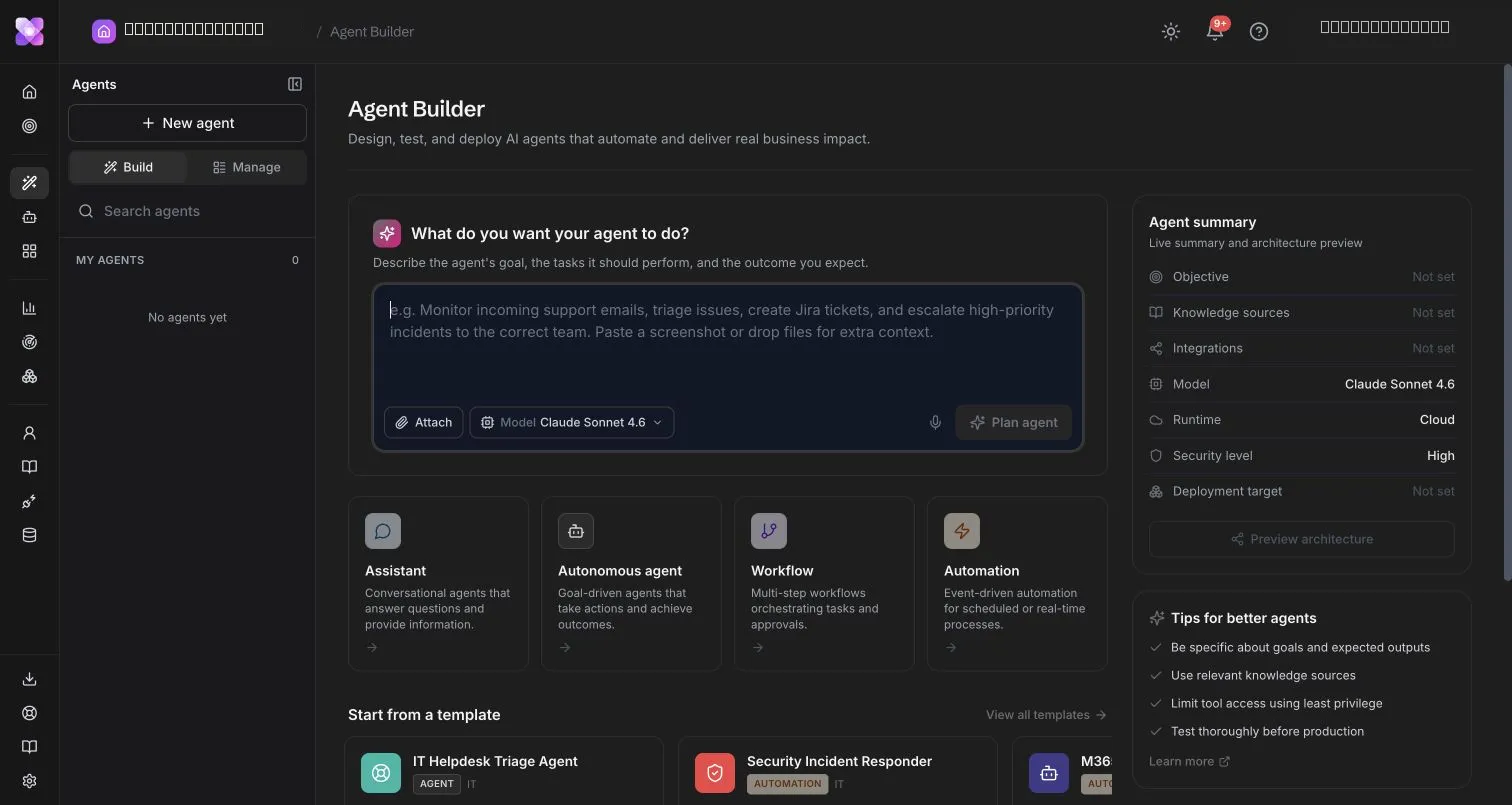Viewport: 1512px width, 805px height.
Task: Open the Model Claude Sonnet 4.6 dropdown
Action: coord(572,422)
